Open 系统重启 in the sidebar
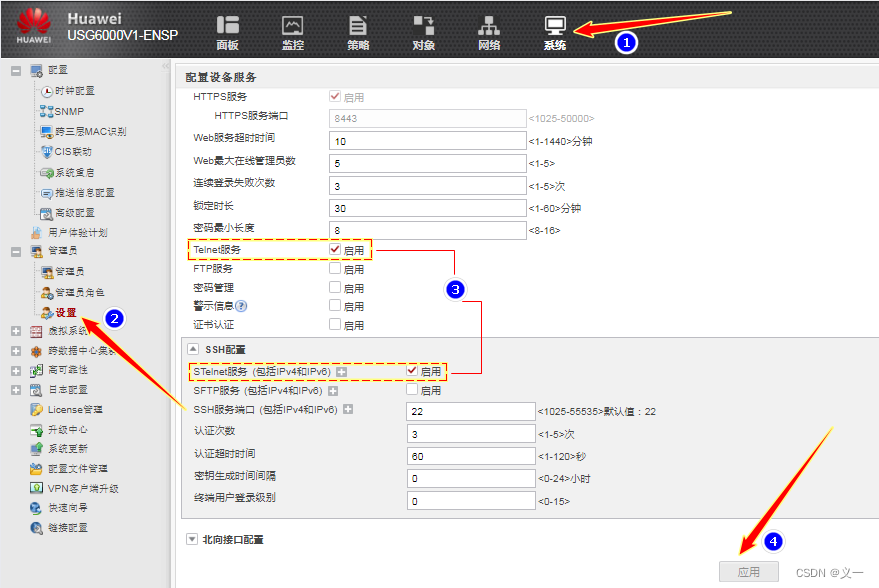This screenshot has width=879, height=588. (x=75, y=173)
